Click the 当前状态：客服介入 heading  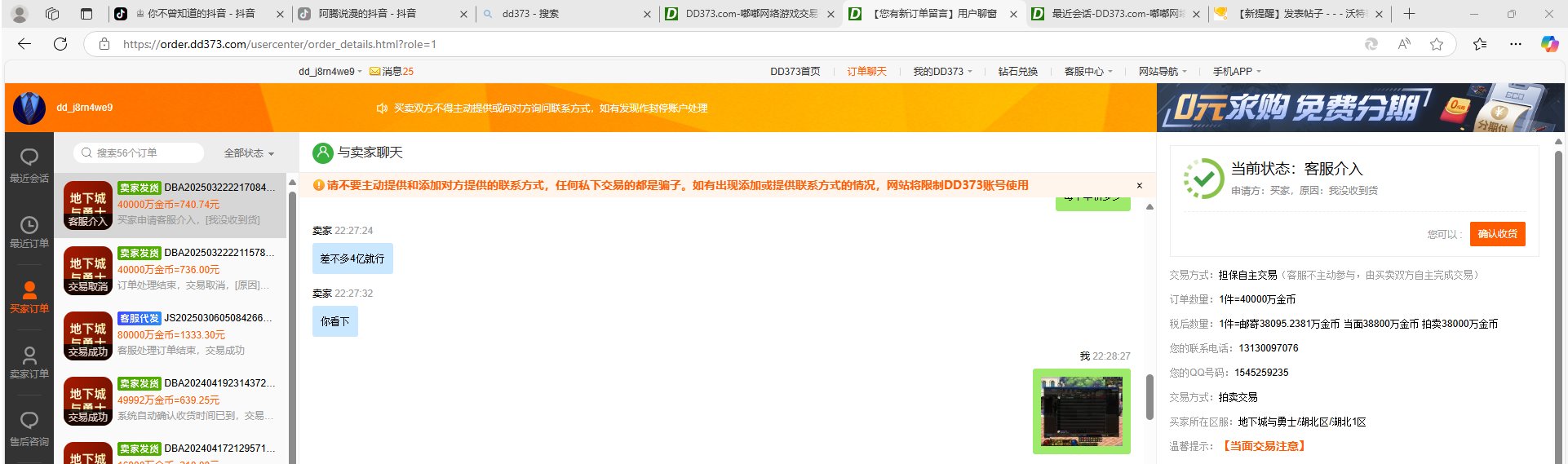pos(1296,169)
